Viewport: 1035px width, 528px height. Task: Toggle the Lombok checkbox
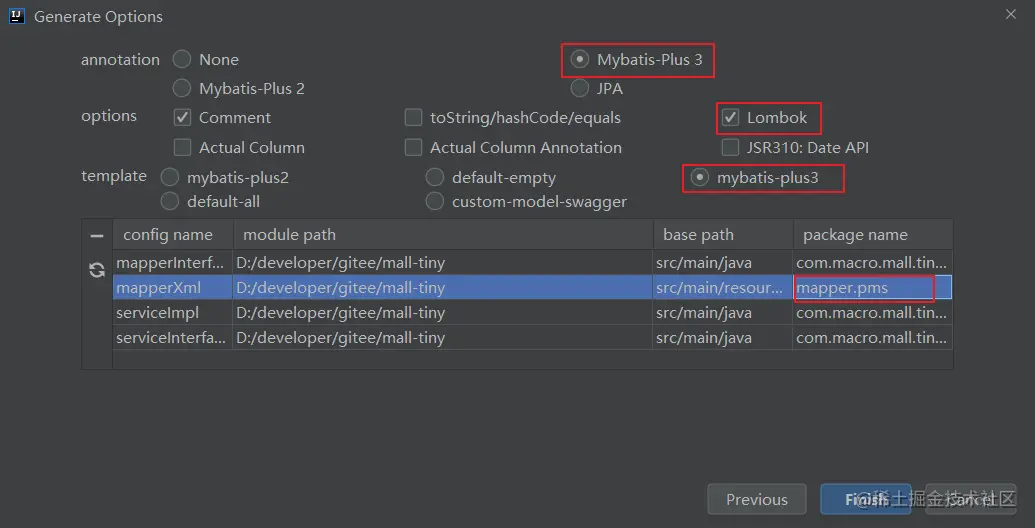(730, 117)
